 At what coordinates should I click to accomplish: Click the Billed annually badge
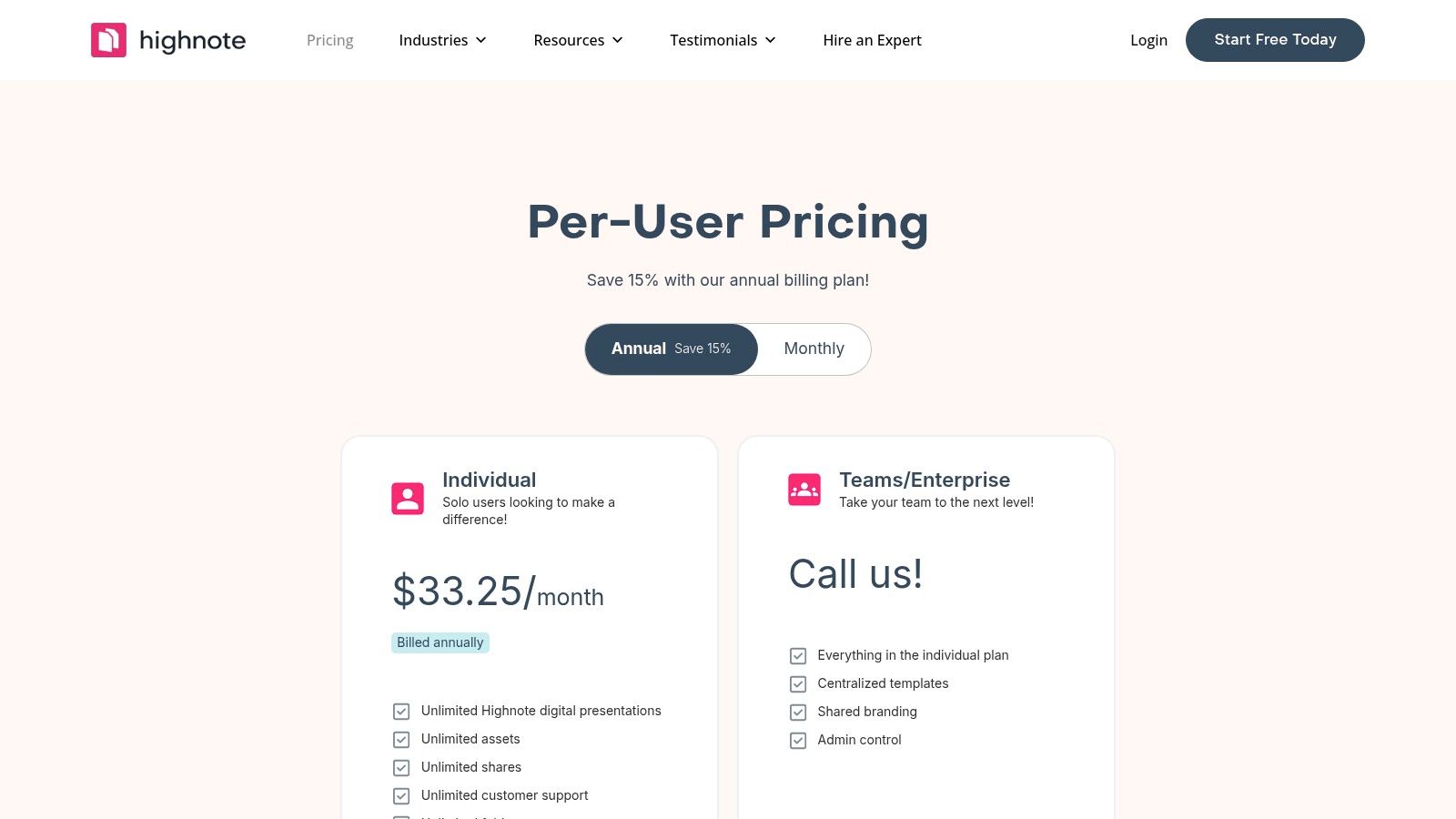click(x=440, y=642)
